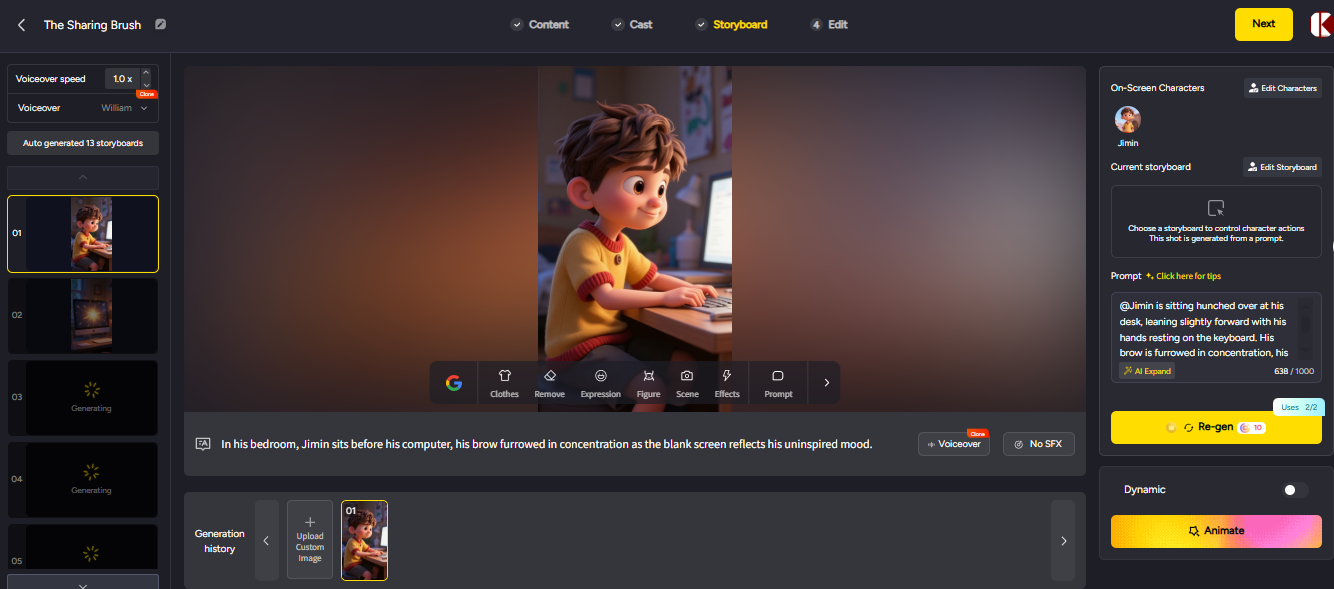Go back using the arrow beside the project title
Screen dimensions: 1334x589
click(22, 25)
